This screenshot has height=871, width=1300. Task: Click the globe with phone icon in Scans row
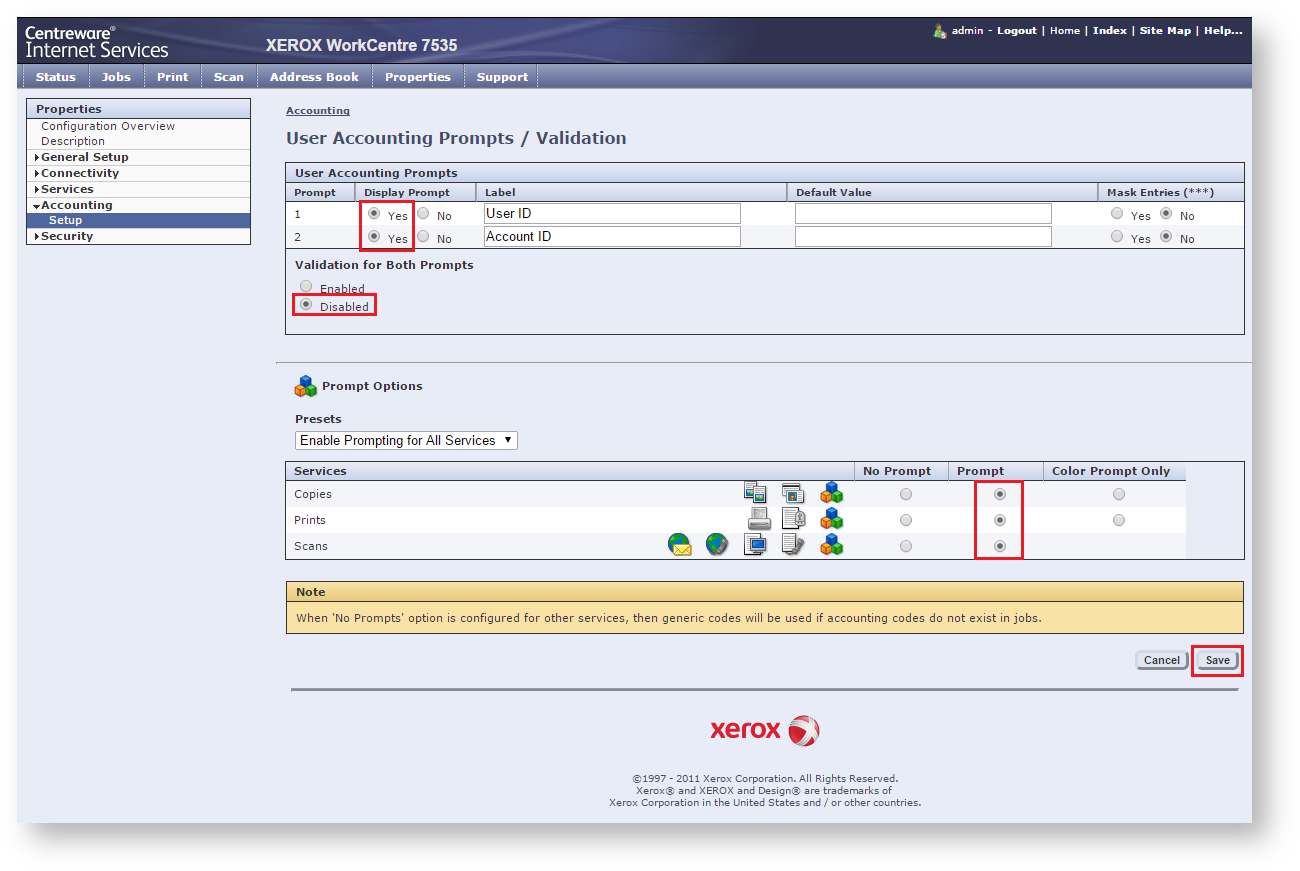pyautogui.click(x=717, y=545)
